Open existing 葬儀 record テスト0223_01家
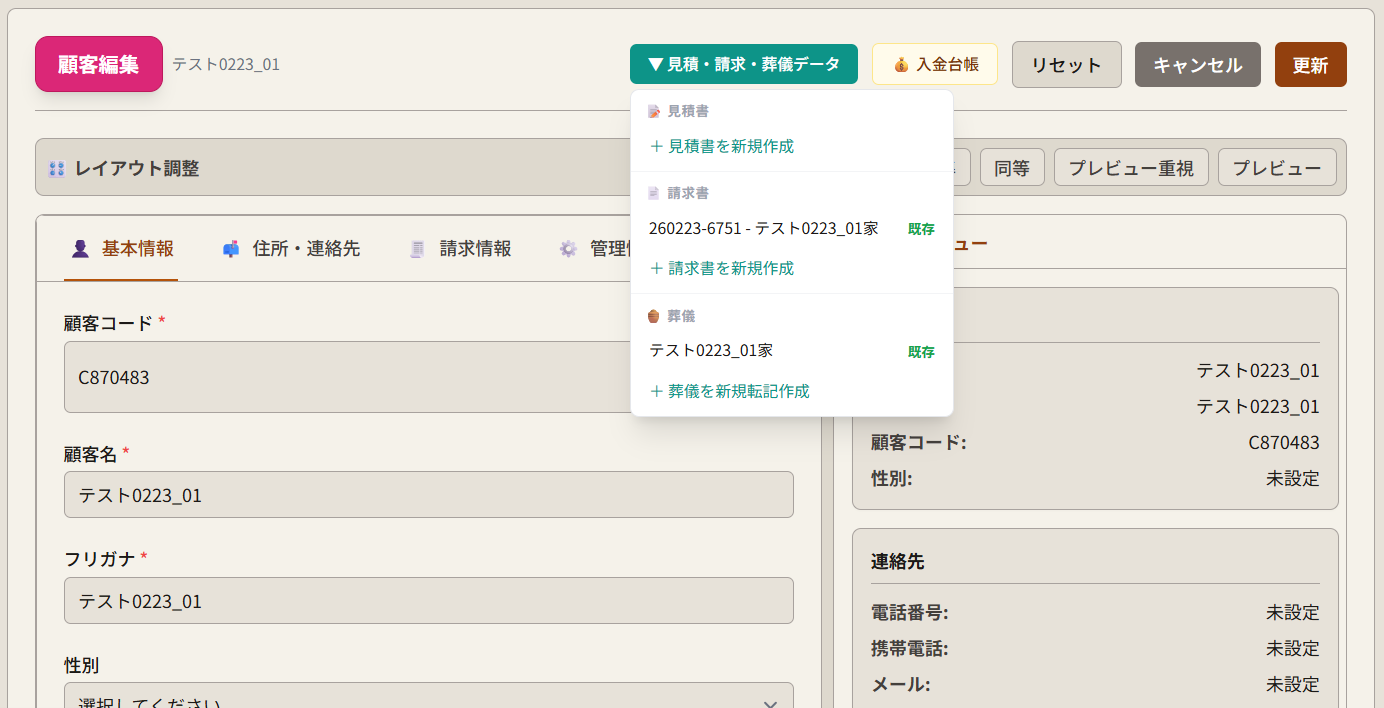 pyautogui.click(x=711, y=351)
